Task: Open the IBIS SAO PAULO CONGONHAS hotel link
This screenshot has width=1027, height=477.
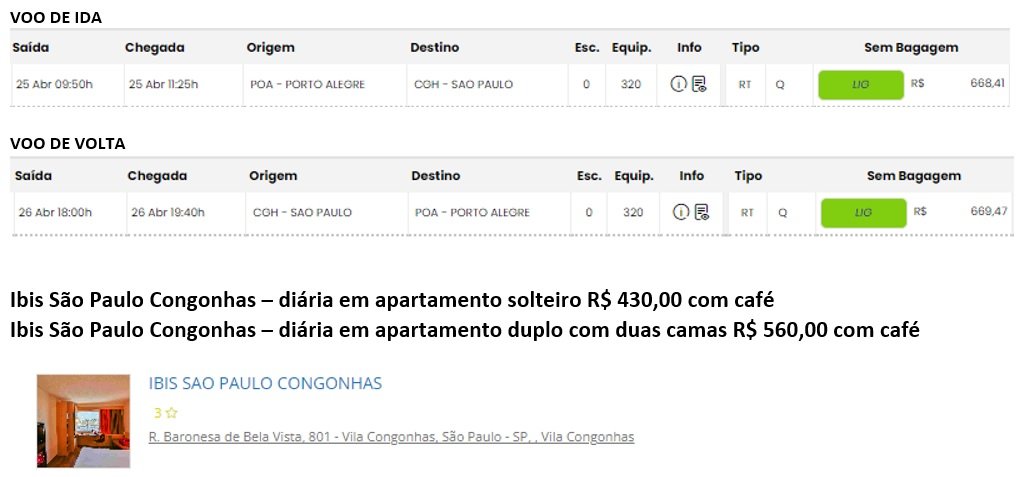Action: pos(265,383)
